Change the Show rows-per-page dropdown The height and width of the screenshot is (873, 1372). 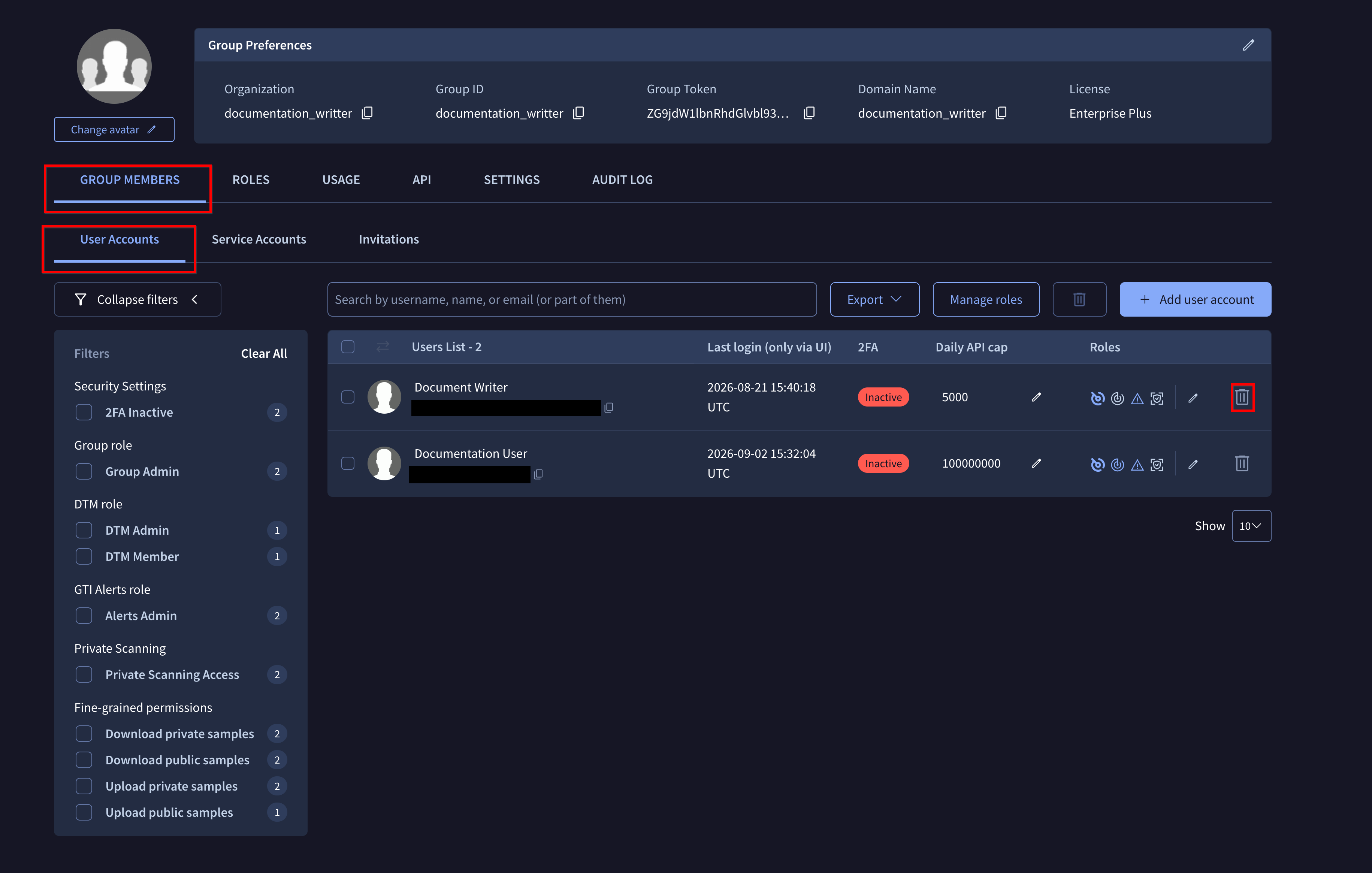pos(1251,526)
